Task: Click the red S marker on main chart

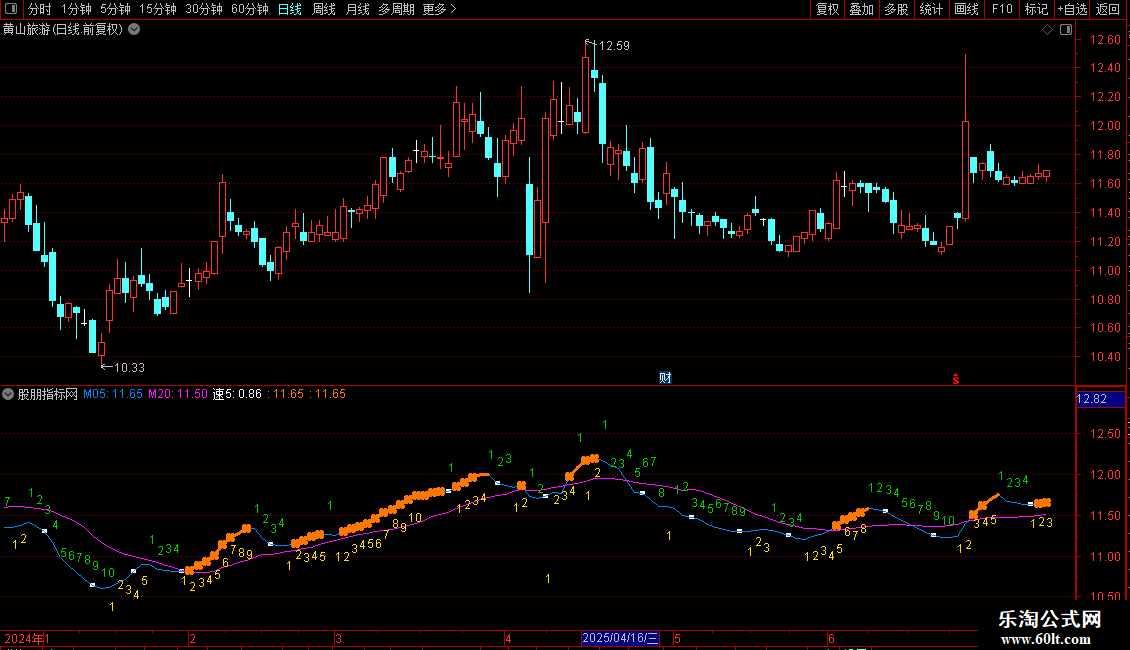Action: pyautogui.click(x=956, y=379)
